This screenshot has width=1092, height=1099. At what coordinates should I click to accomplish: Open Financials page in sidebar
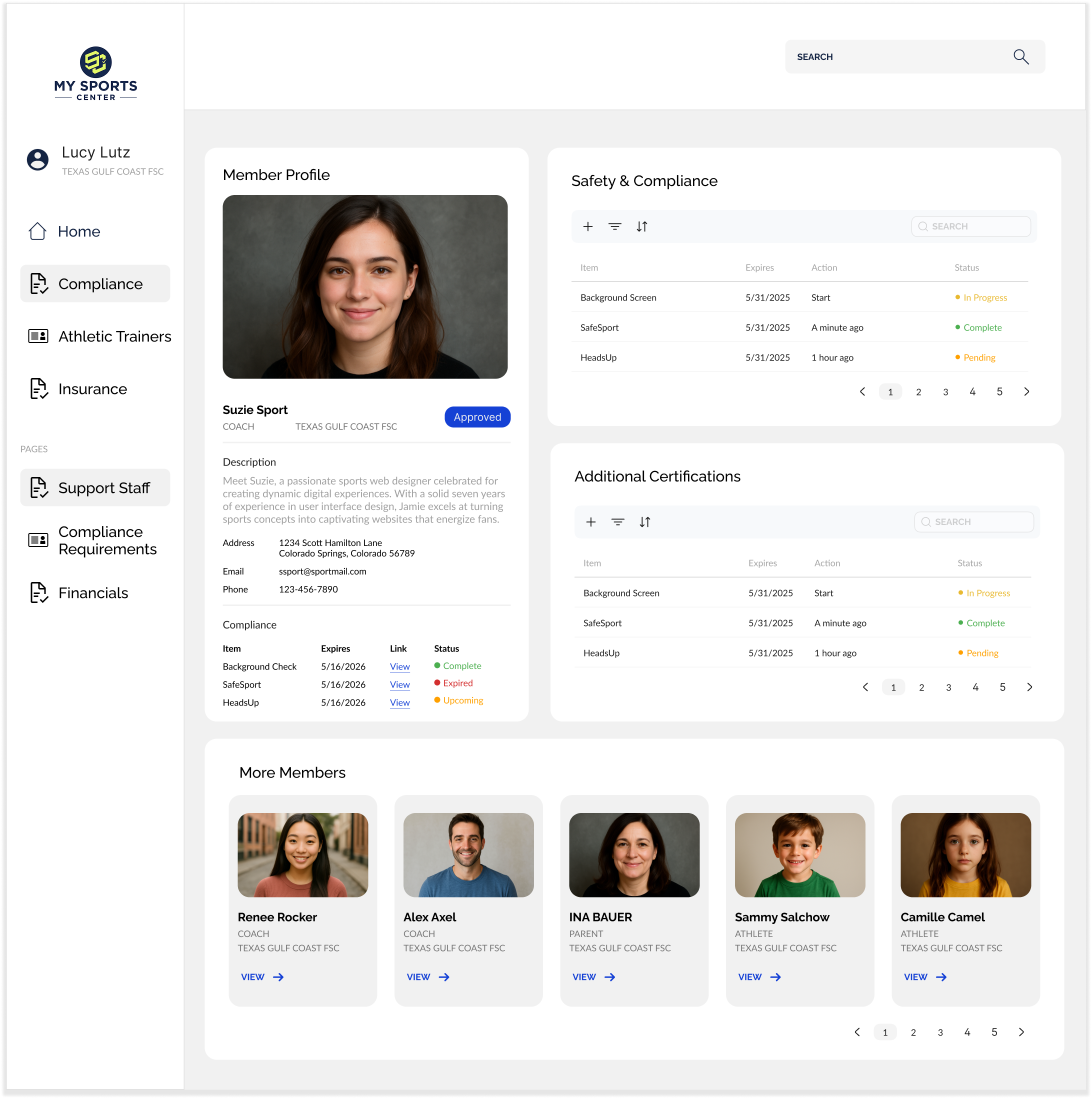(x=92, y=592)
